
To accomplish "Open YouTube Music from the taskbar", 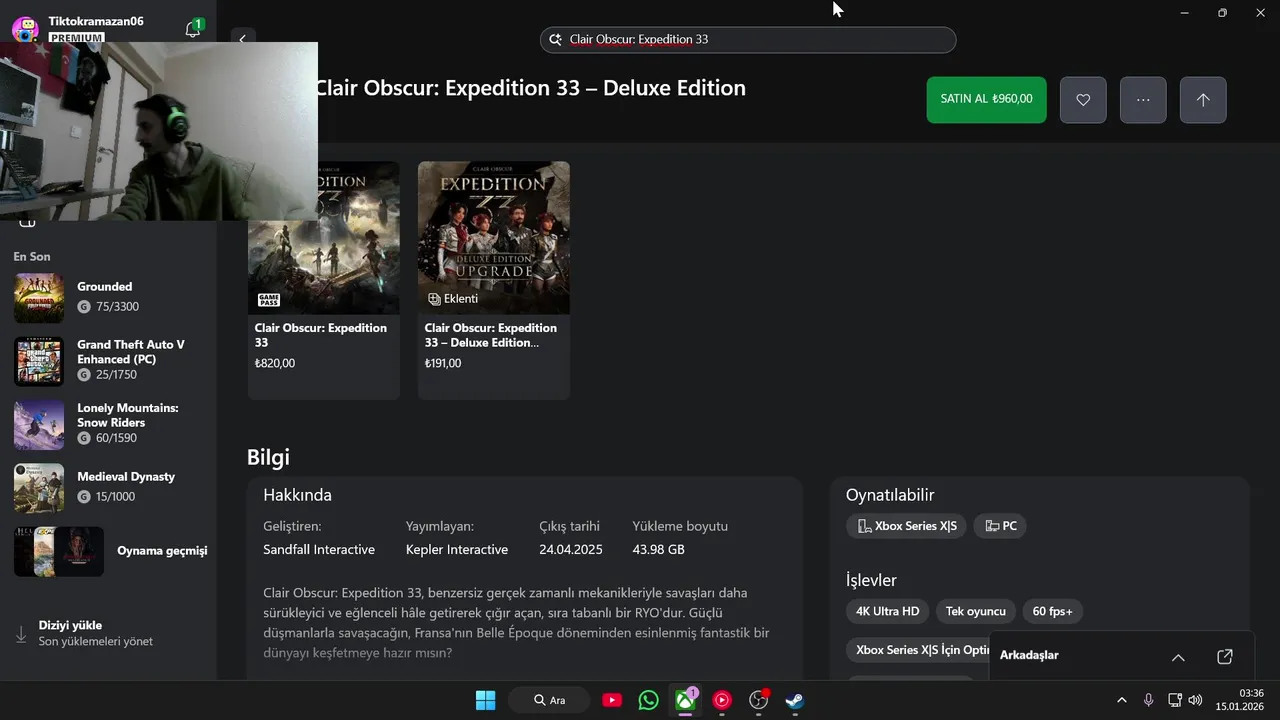I will pos(722,700).
